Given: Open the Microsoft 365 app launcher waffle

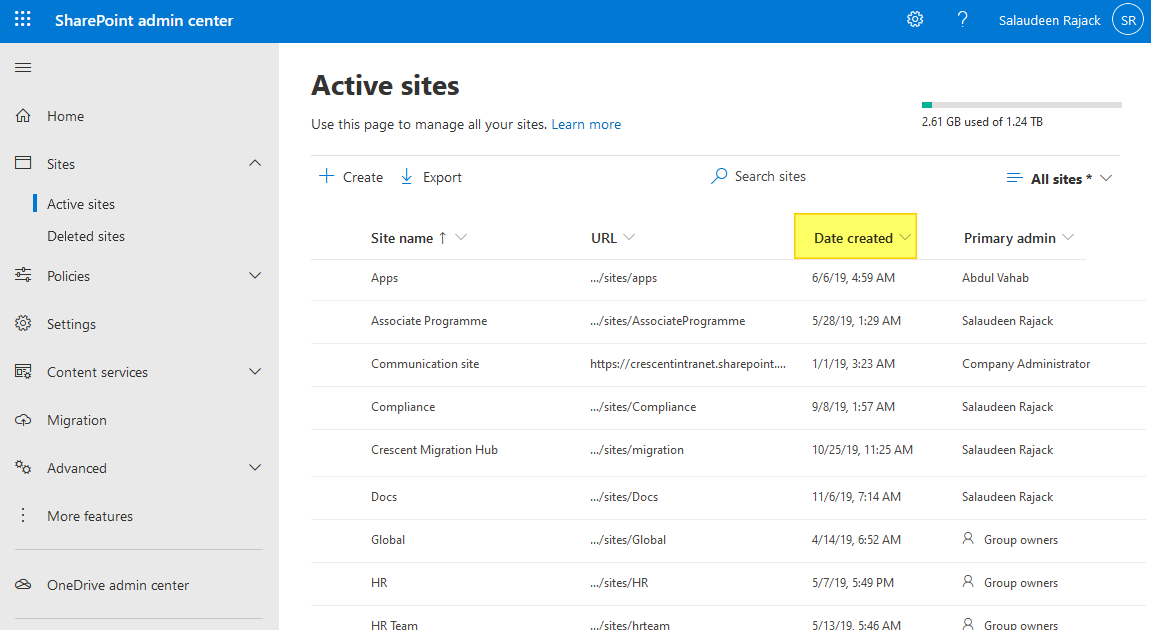Looking at the screenshot, I should [x=22, y=19].
